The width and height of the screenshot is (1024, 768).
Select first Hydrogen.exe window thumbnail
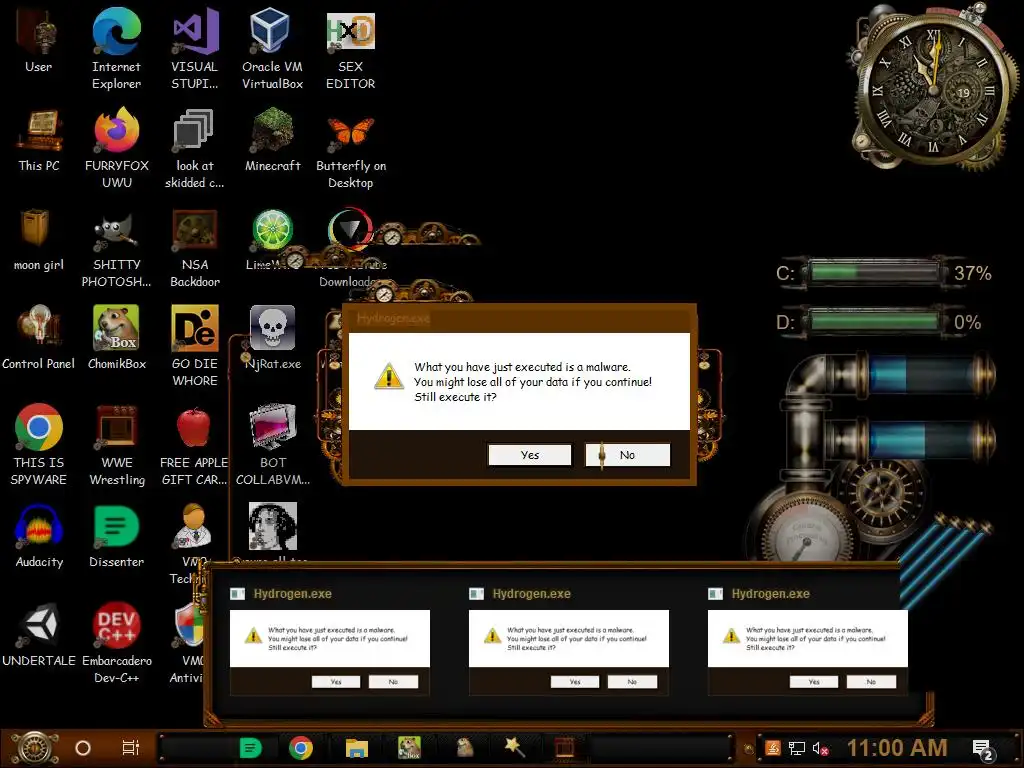[x=330, y=641]
